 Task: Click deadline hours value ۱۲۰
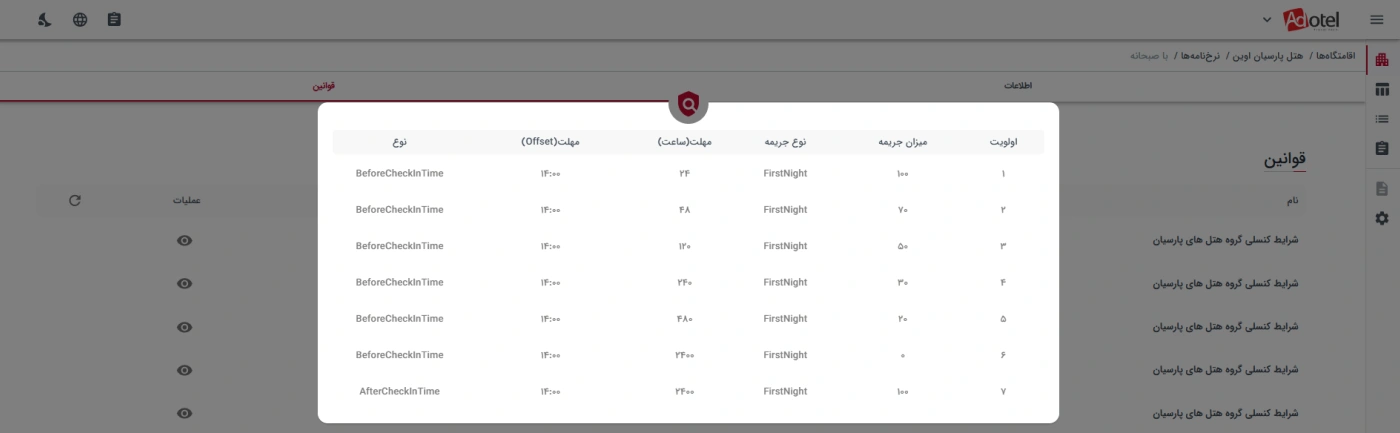pos(684,246)
